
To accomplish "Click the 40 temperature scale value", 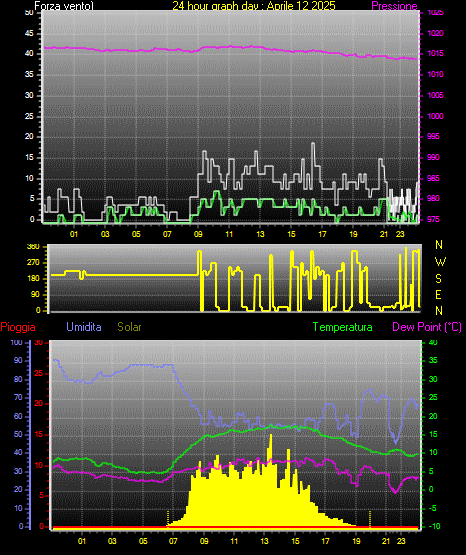I will [433, 342].
